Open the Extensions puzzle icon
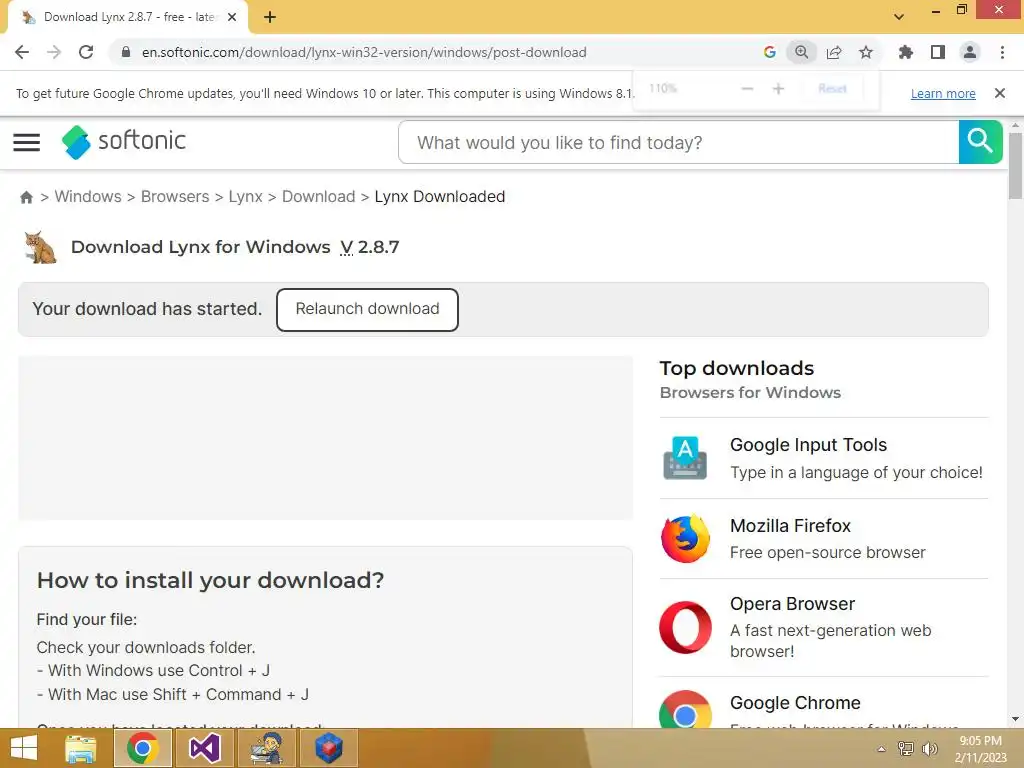 (x=905, y=52)
